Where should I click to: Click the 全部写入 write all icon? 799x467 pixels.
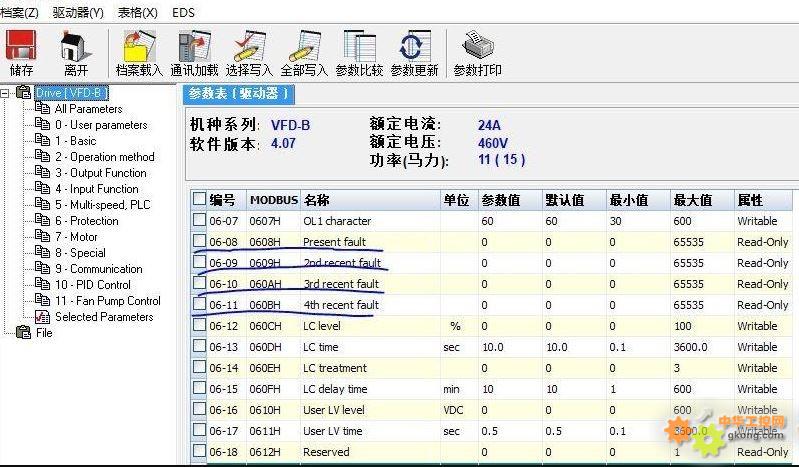304,46
